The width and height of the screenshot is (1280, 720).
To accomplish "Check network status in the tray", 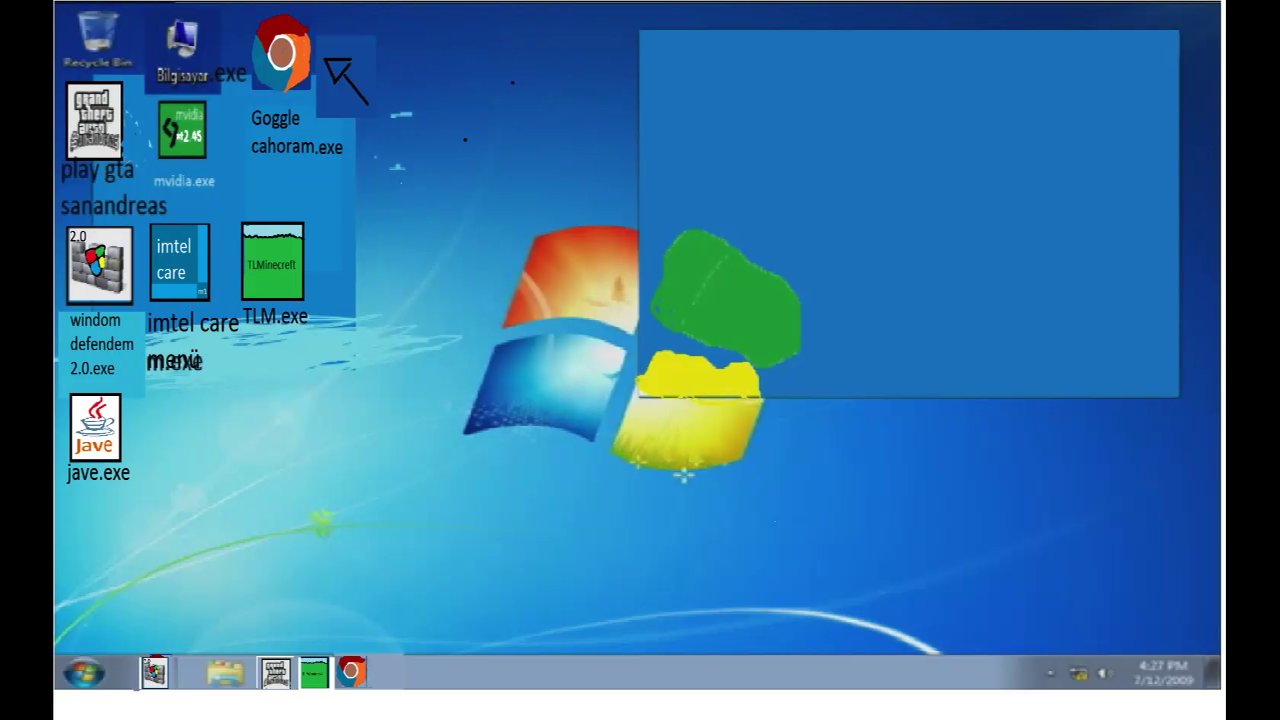I will [1079, 672].
